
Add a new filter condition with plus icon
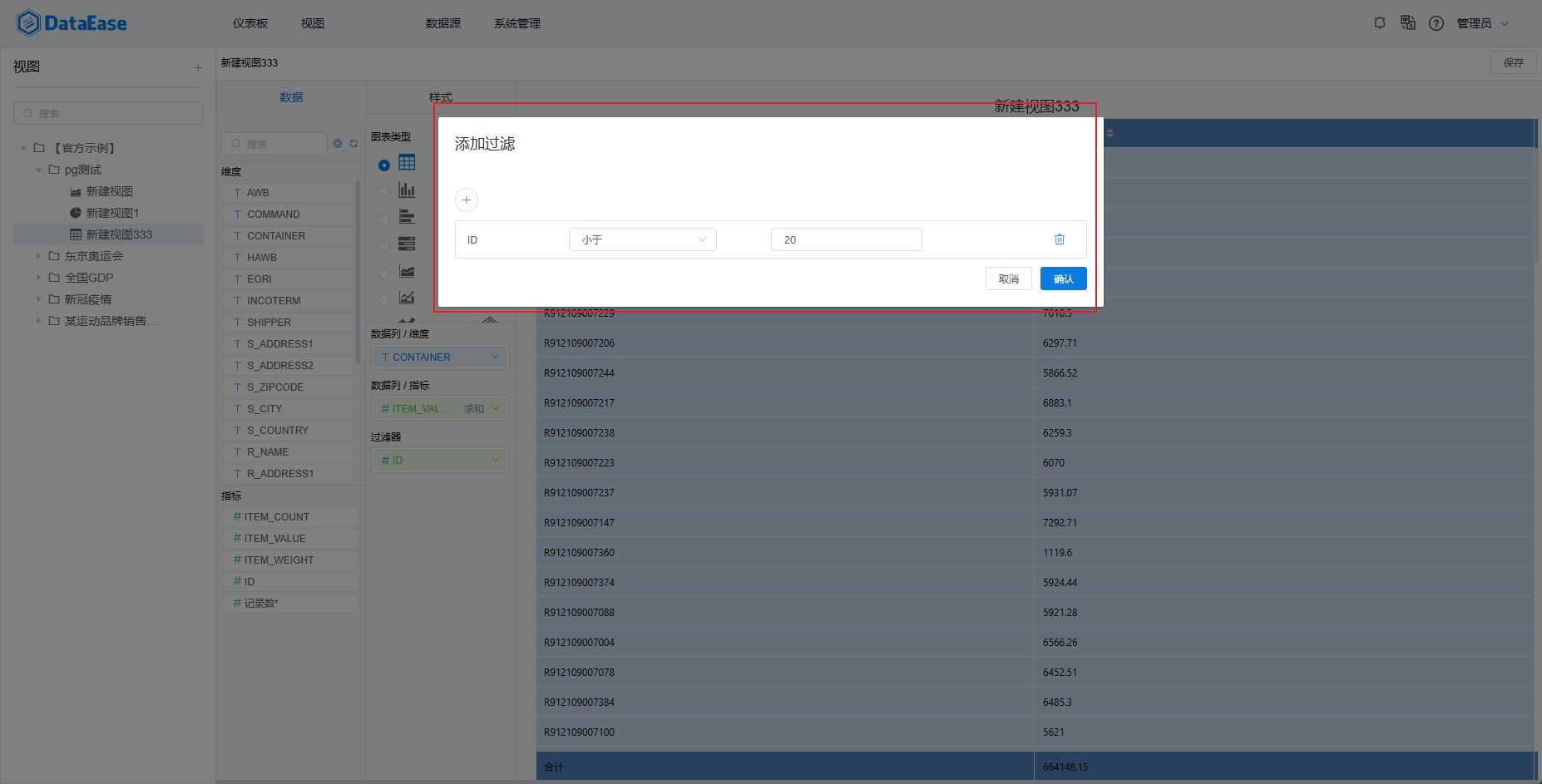click(x=466, y=200)
